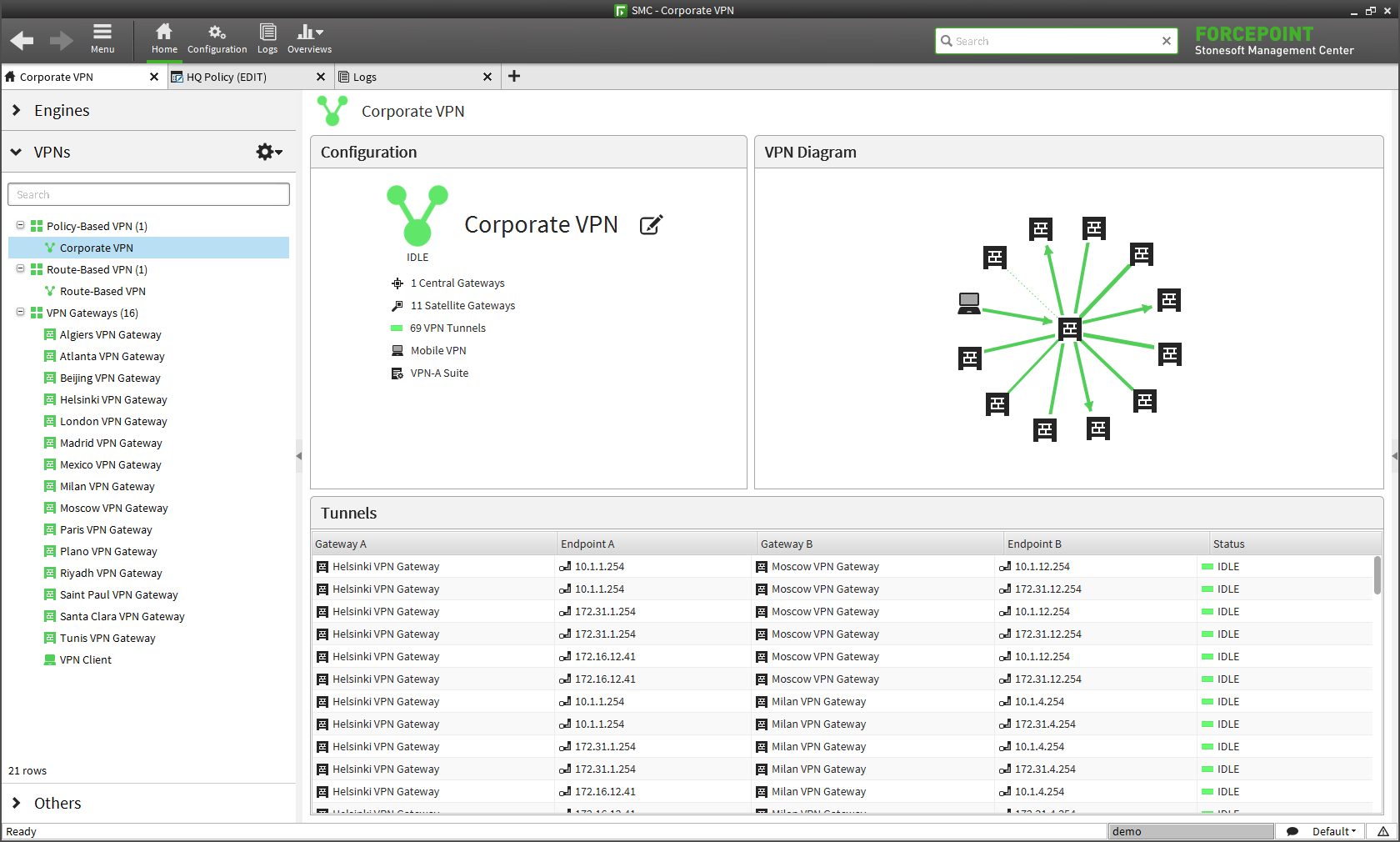The height and width of the screenshot is (842, 1400).
Task: Open the Logs toolbar icon
Action: tap(267, 38)
